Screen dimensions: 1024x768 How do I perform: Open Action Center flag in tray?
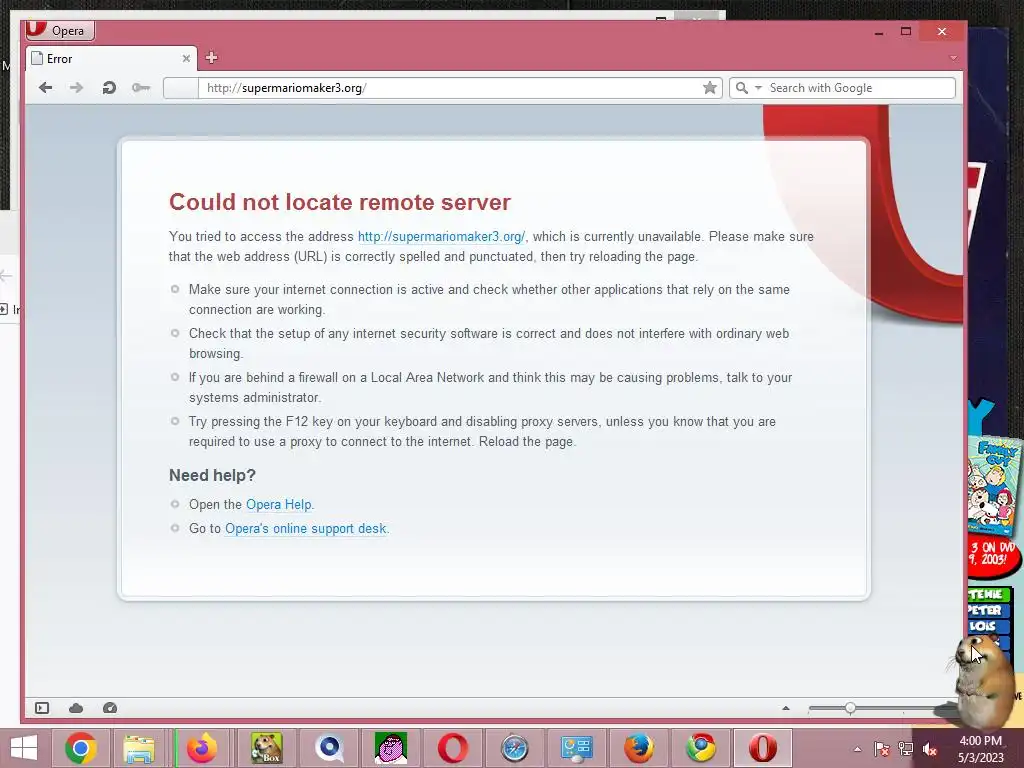[x=882, y=749]
